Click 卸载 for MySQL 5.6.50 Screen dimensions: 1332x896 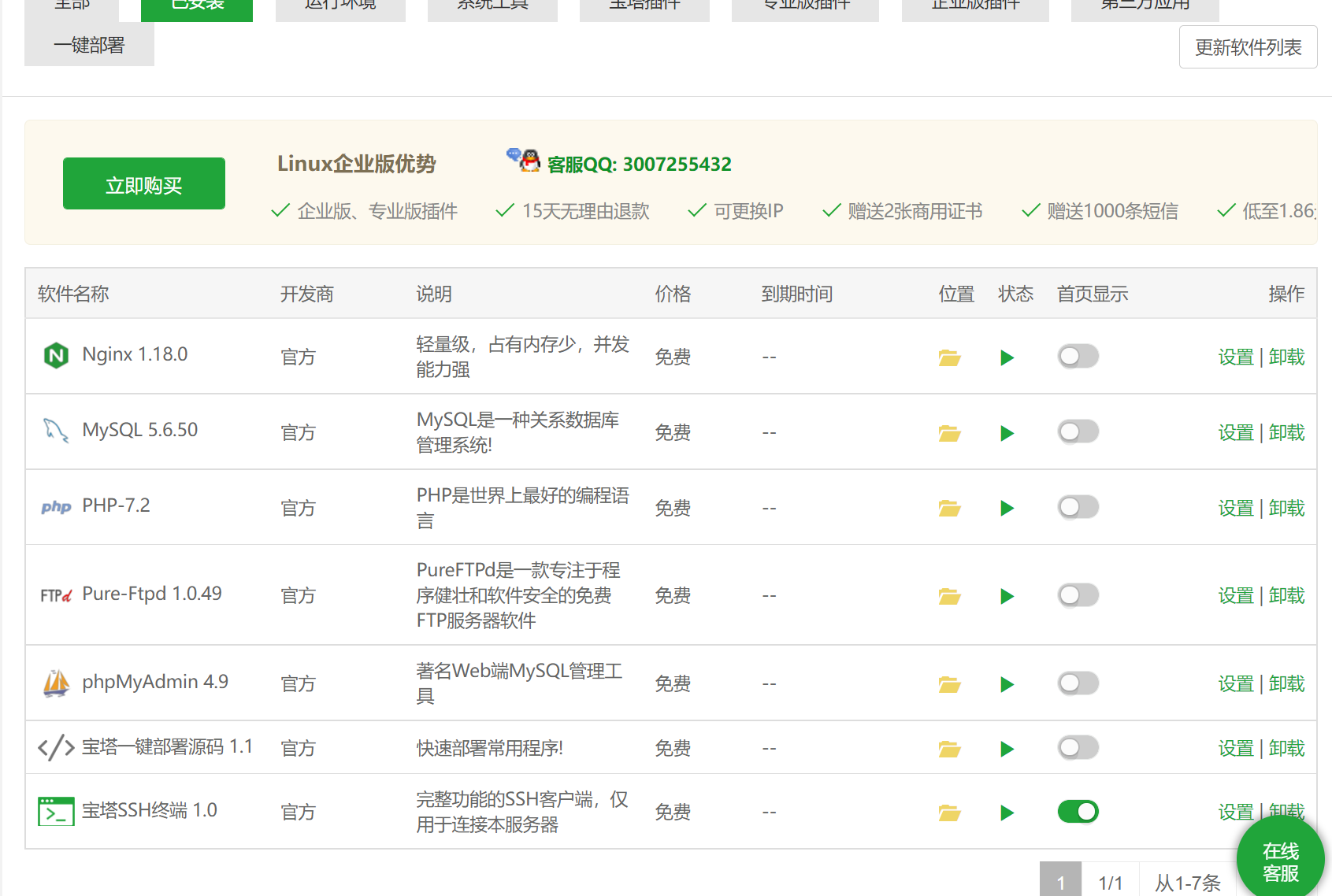(x=1287, y=433)
